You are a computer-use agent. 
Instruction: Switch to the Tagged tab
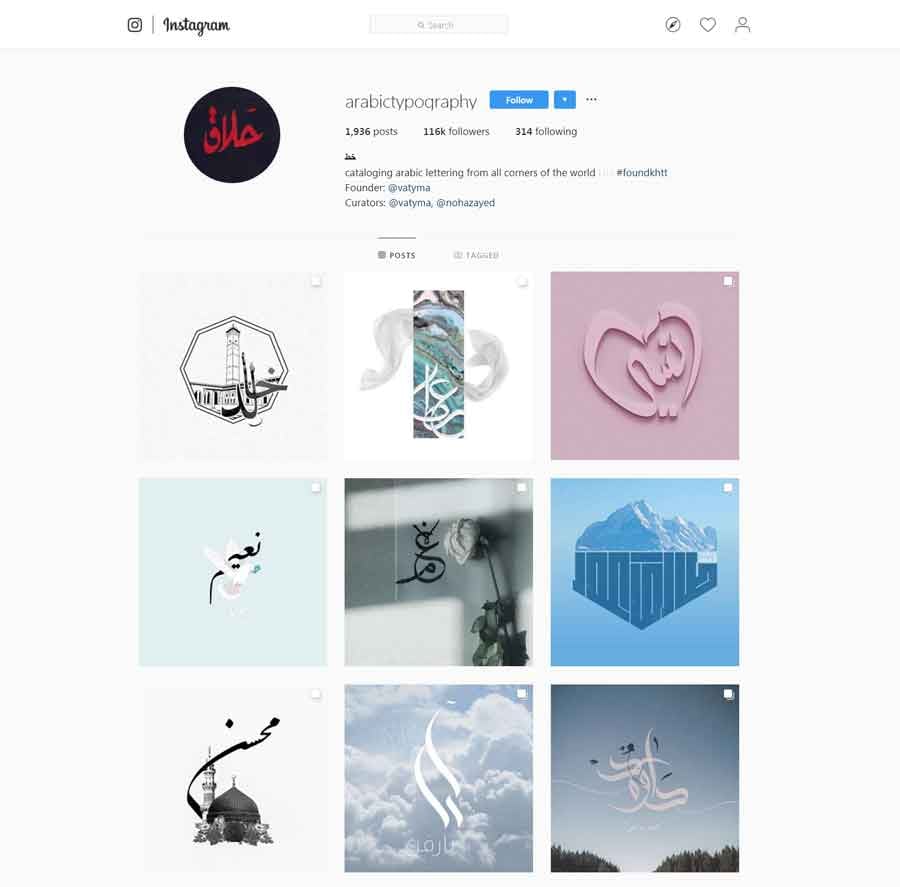tap(476, 255)
